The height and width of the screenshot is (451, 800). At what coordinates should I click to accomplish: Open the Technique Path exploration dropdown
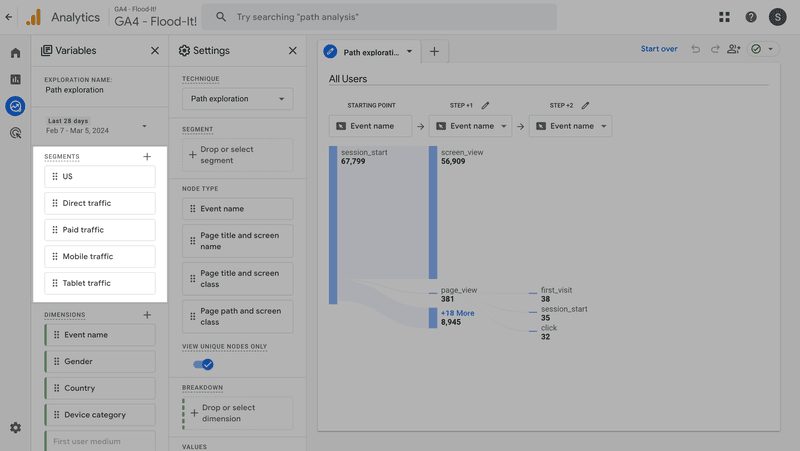pos(237,99)
